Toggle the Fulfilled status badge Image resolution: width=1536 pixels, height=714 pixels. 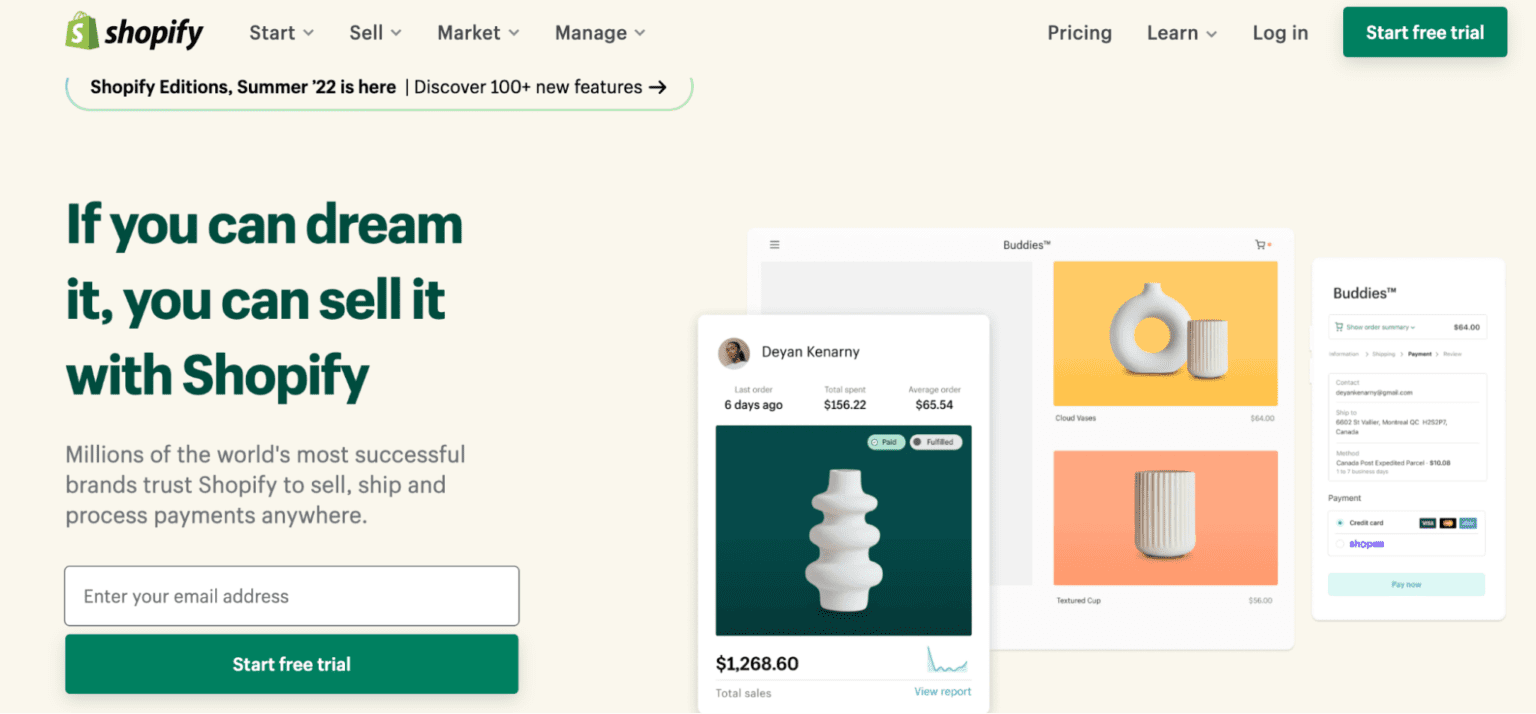click(936, 441)
